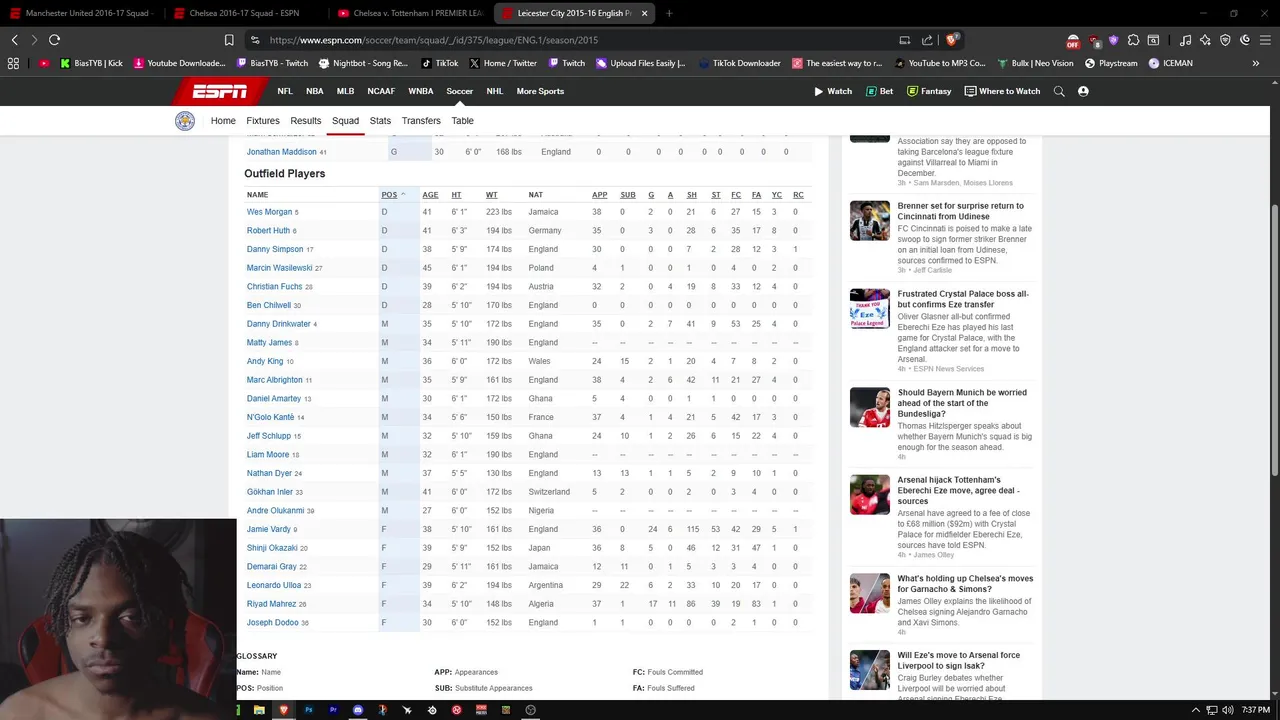Open Premiere Pro from the taskbar

333,710
